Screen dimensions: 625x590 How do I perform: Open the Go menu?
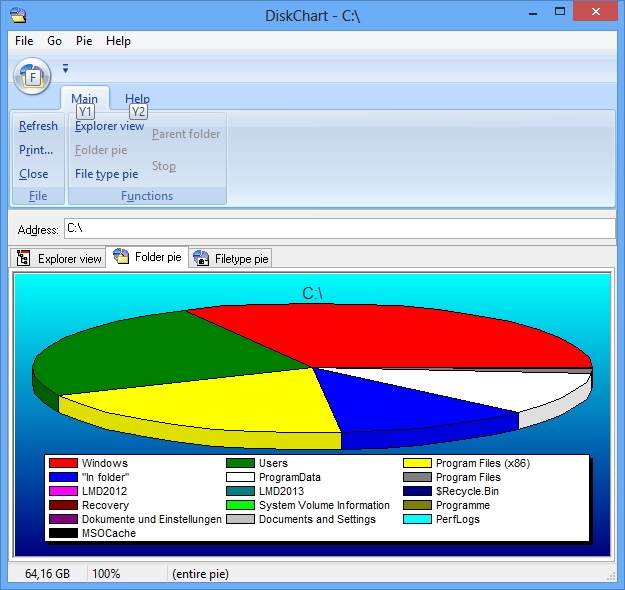[x=54, y=41]
